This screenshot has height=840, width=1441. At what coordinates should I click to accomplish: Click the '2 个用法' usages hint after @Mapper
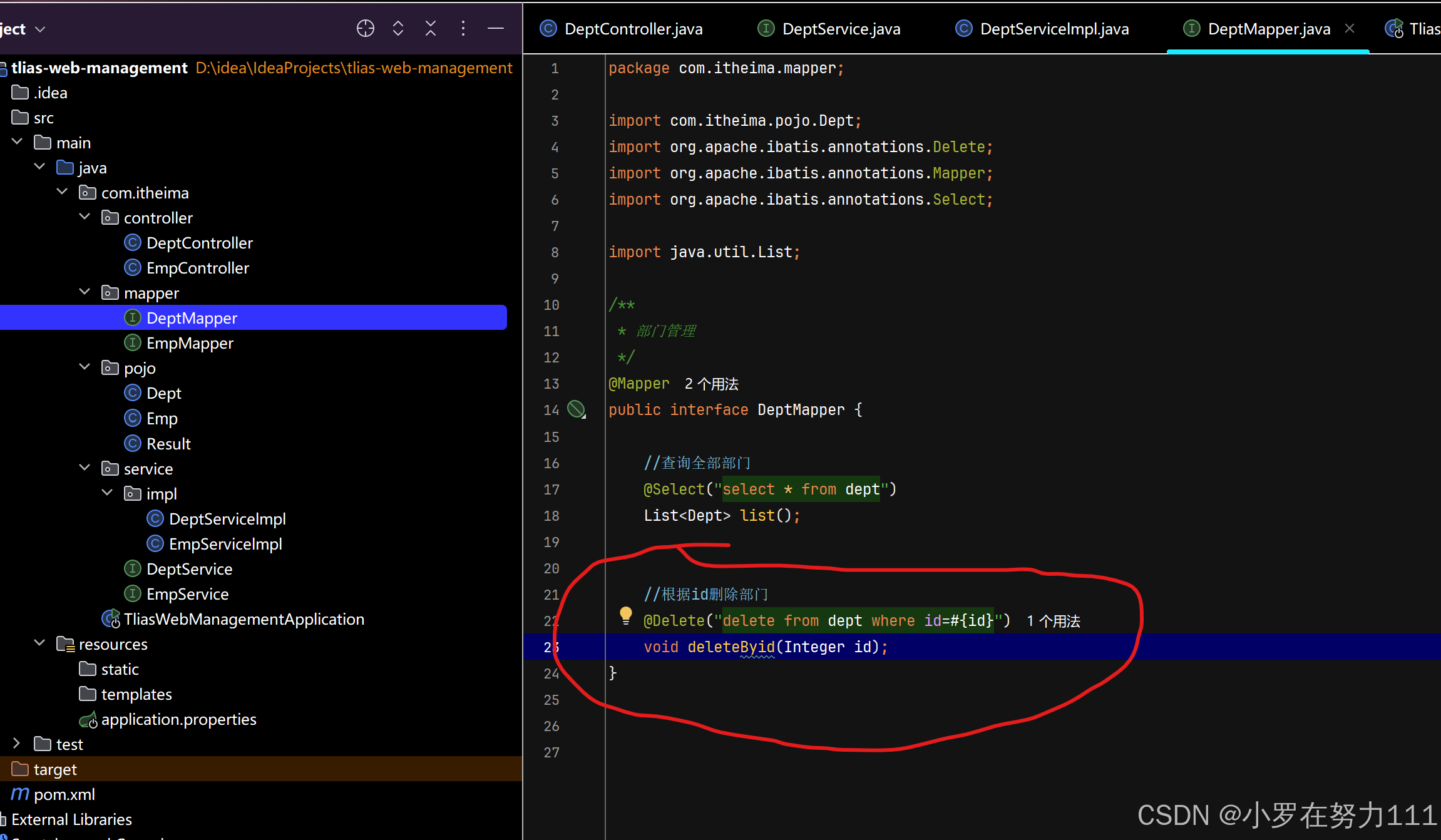click(x=712, y=384)
